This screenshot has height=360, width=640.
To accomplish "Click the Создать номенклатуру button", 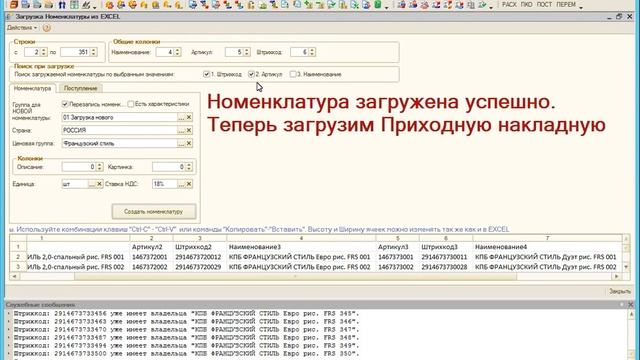I will 153,211.
